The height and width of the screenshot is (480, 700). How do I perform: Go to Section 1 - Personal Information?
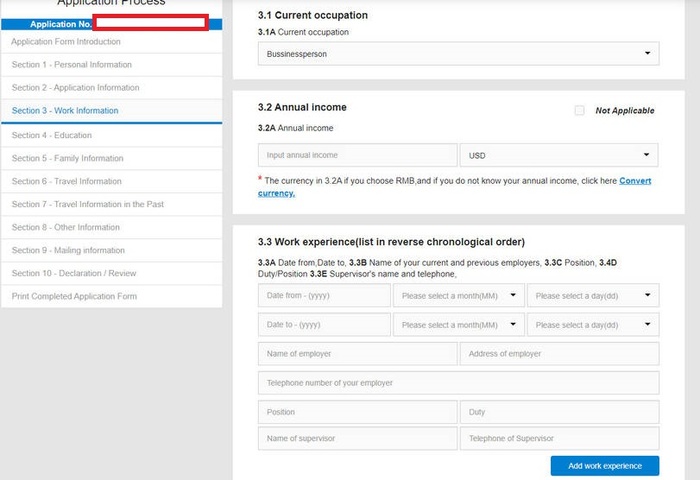click(x=72, y=65)
